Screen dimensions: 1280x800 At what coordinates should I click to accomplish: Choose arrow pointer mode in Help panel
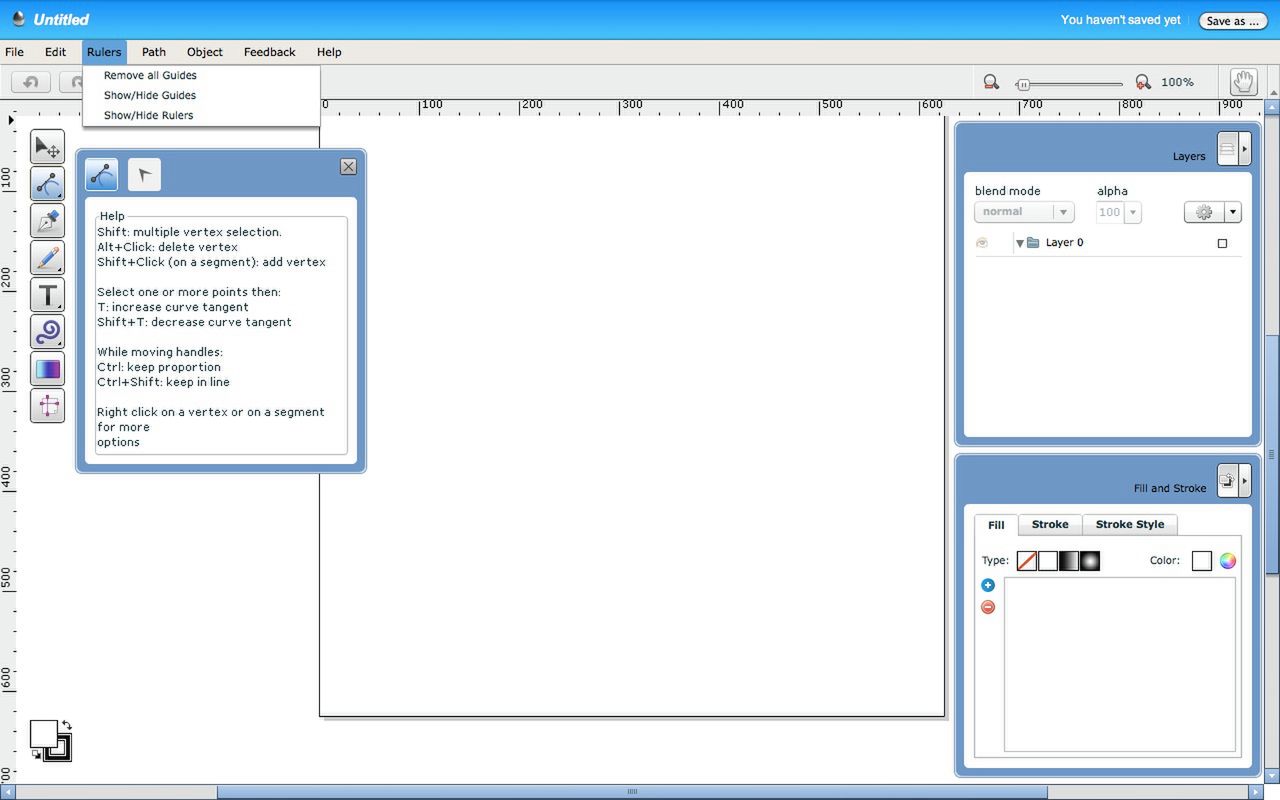point(144,175)
